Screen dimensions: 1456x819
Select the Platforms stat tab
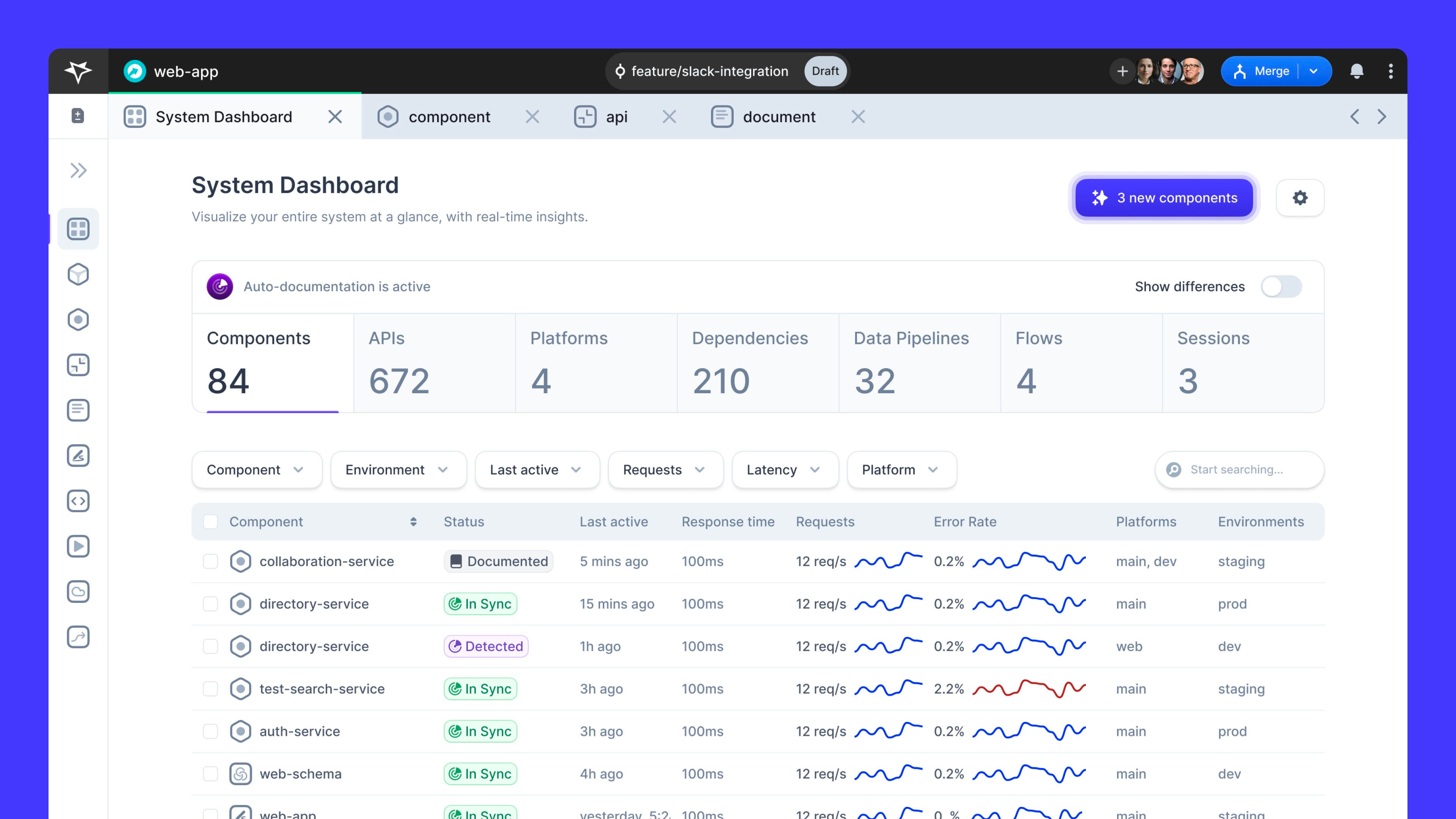(x=596, y=364)
